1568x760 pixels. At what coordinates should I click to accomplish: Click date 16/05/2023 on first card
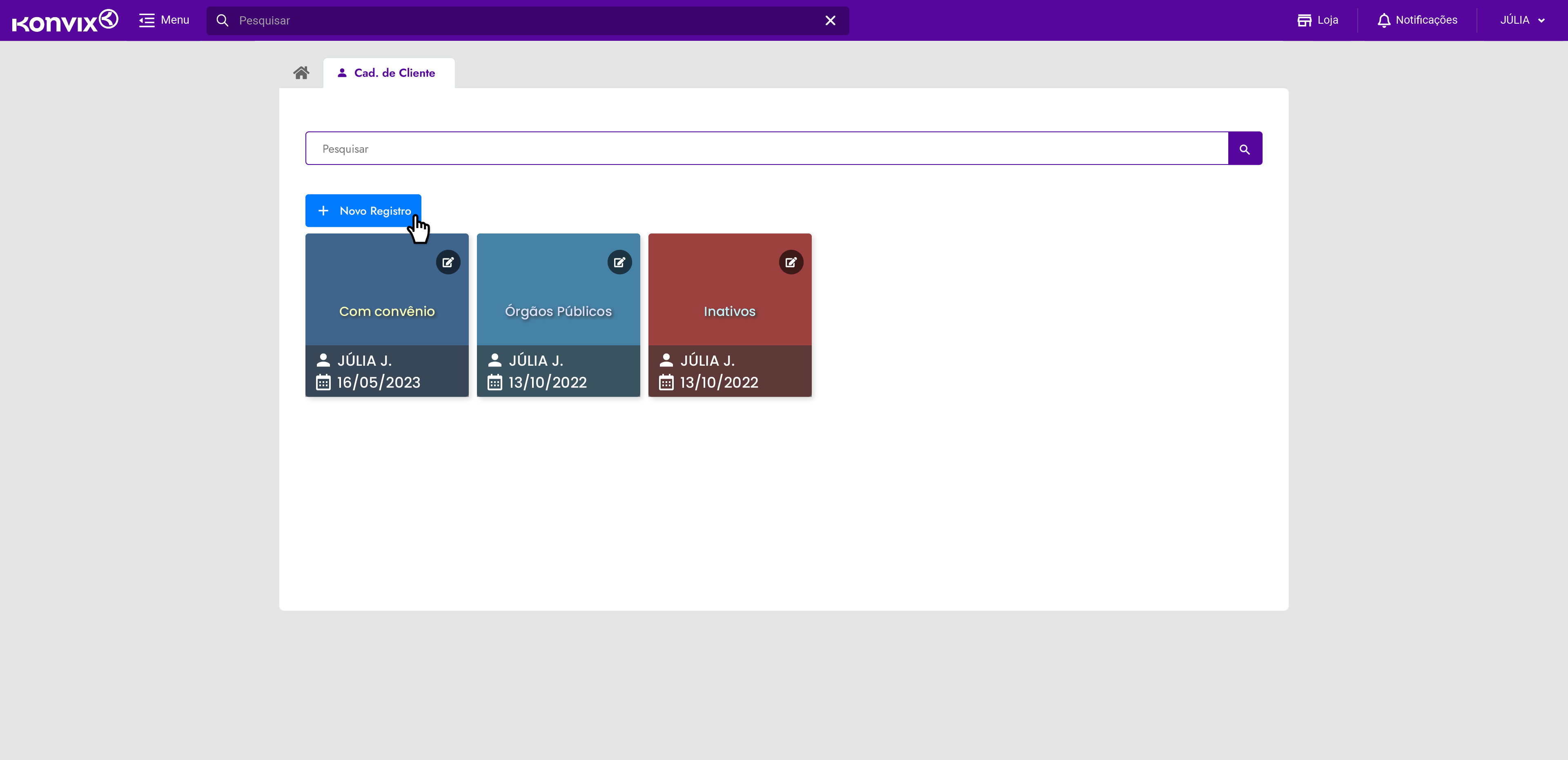point(378,382)
